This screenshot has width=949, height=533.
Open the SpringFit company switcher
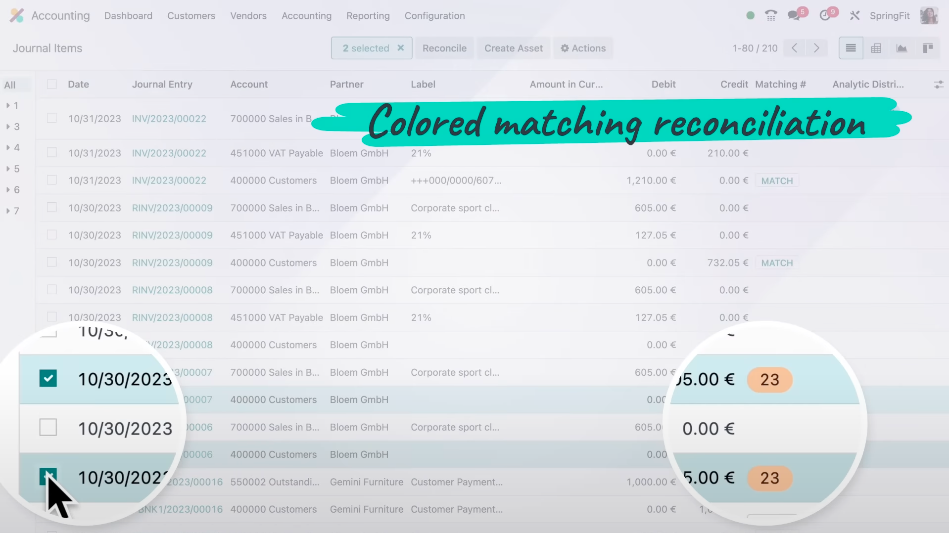[889, 16]
